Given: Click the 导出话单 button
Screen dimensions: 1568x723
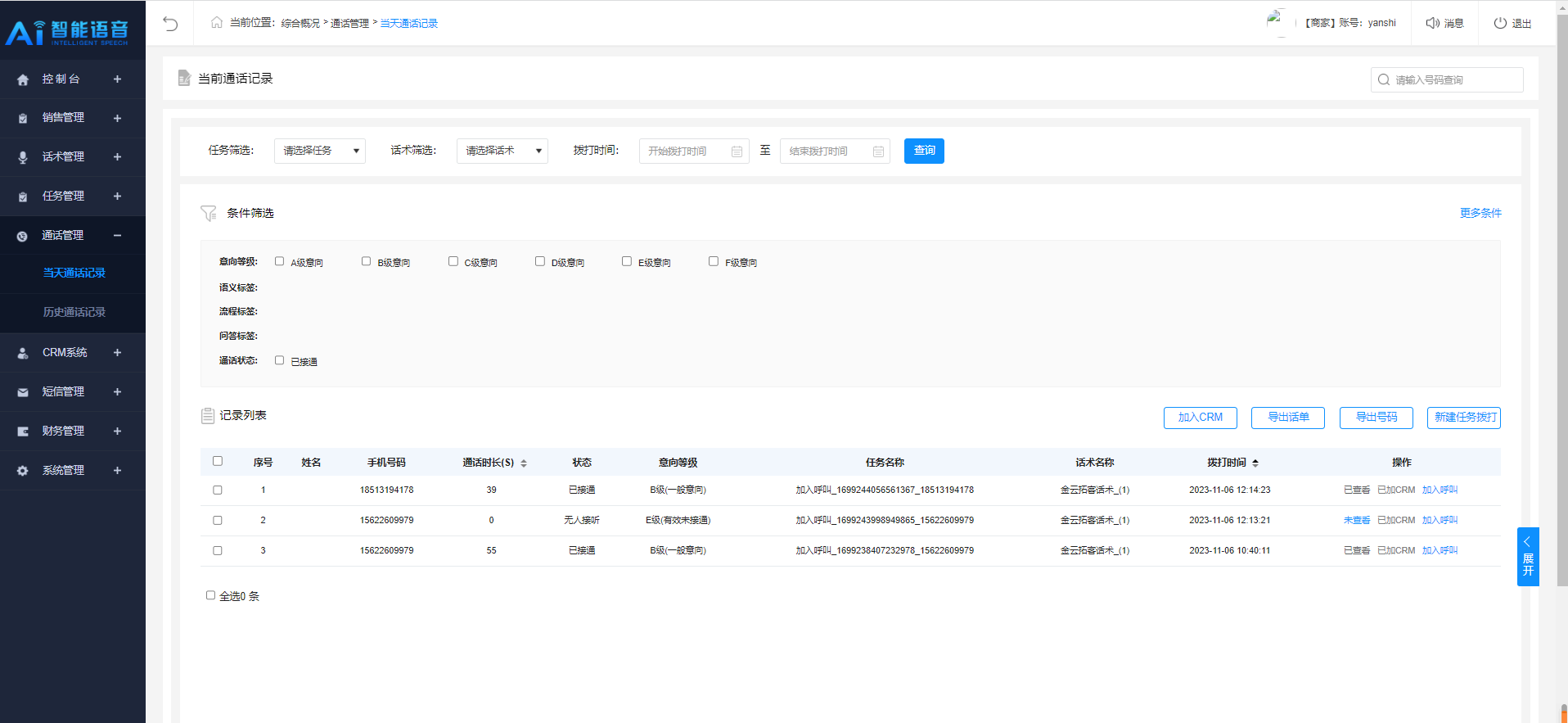Looking at the screenshot, I should (x=1288, y=418).
